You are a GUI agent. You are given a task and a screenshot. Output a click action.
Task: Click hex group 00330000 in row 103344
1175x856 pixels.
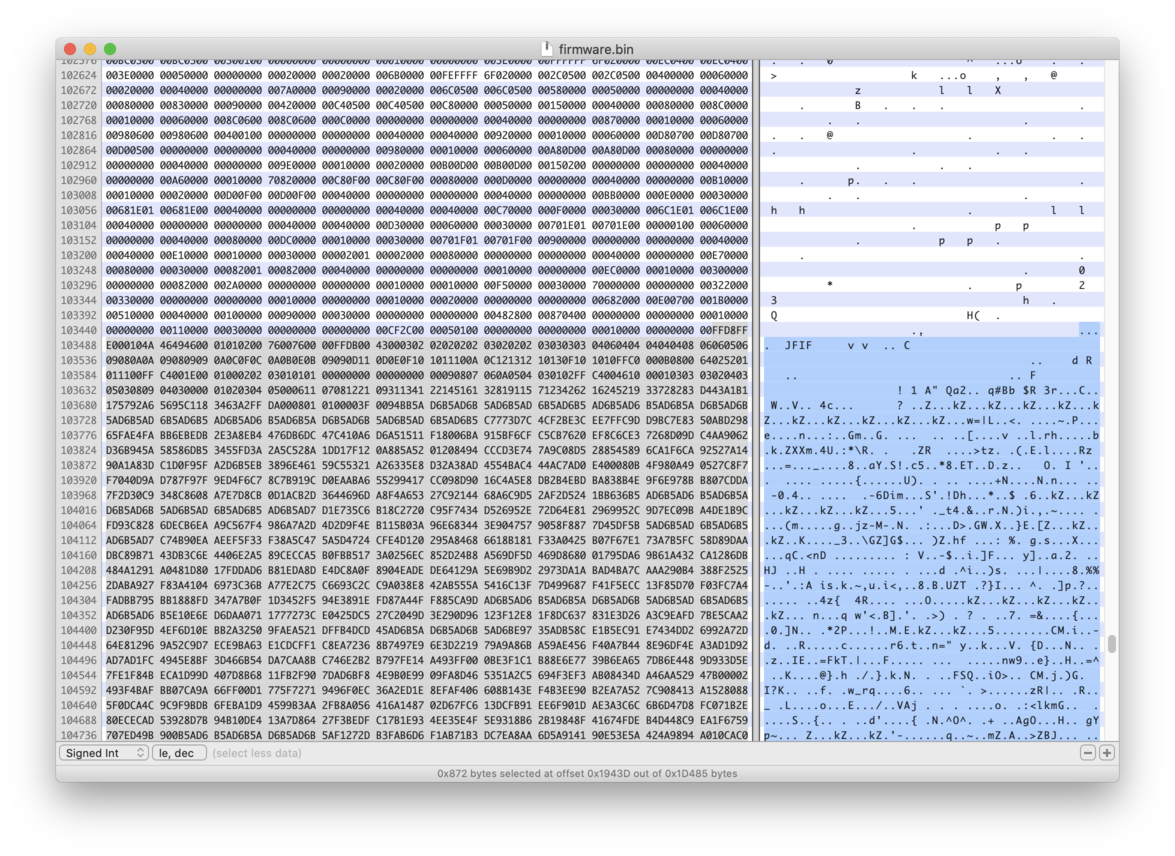[130, 301]
